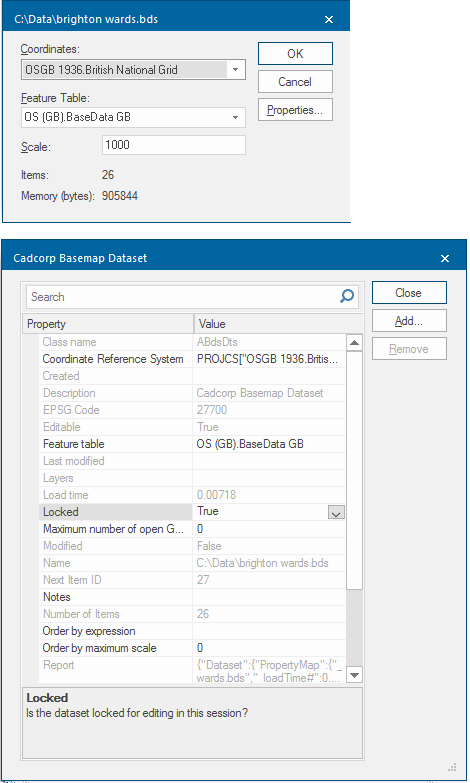Image resolution: width=470 pixels, height=783 pixels.
Task: Open the Feature Table dropdown
Action: 235,117
